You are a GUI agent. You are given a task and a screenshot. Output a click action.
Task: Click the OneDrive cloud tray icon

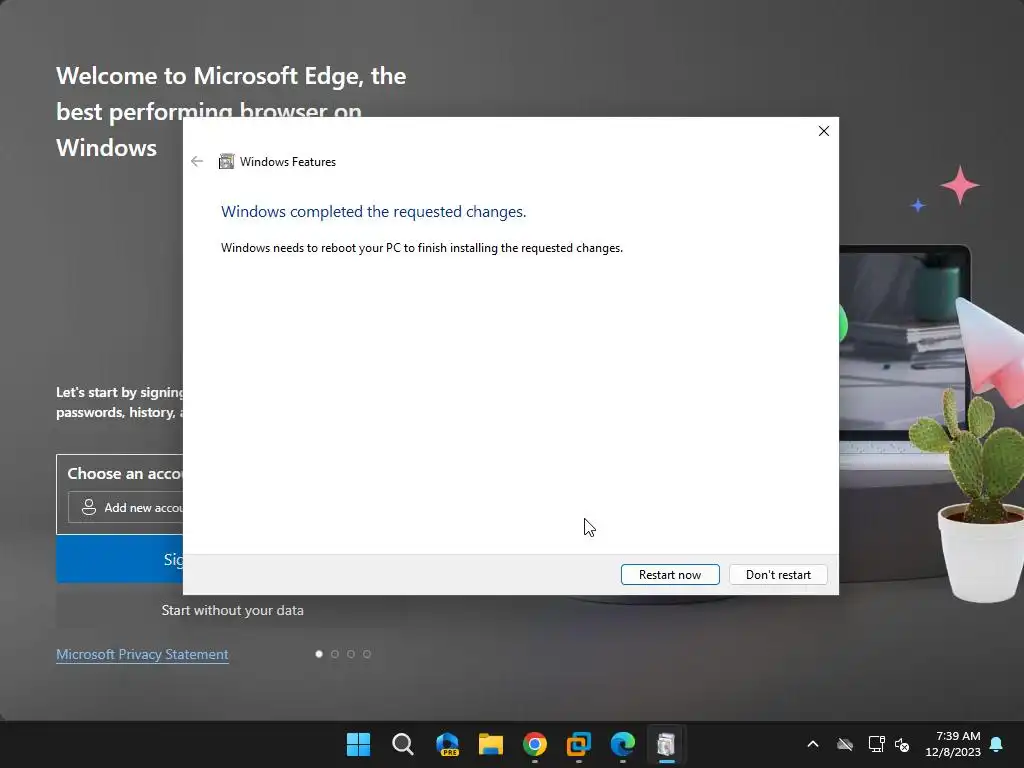tap(845, 744)
